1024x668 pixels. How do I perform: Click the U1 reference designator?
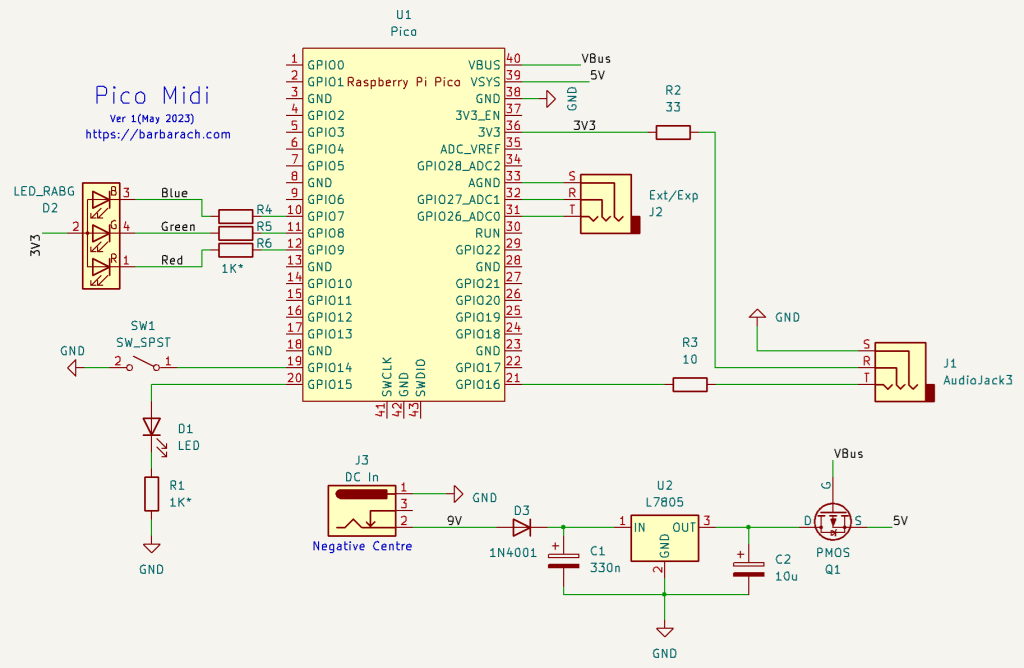404,15
